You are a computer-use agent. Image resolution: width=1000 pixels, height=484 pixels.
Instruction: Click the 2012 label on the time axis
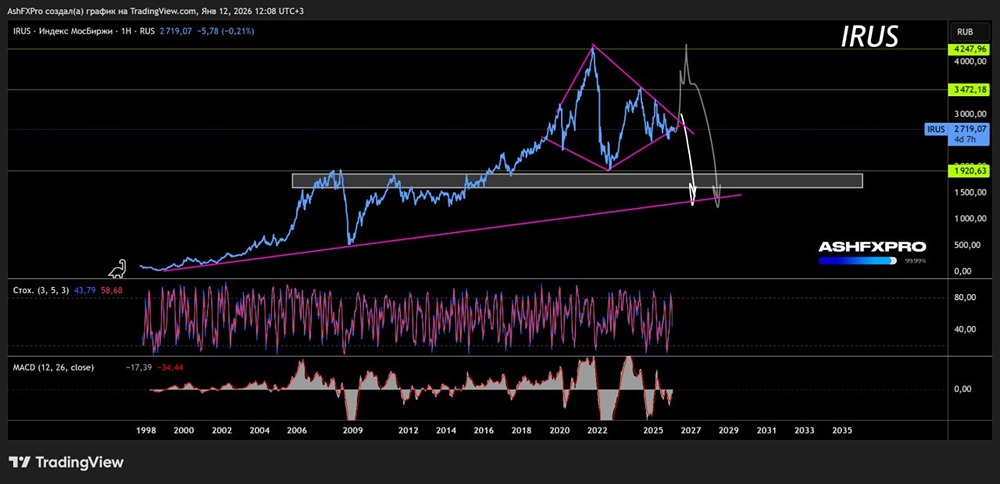pos(409,430)
